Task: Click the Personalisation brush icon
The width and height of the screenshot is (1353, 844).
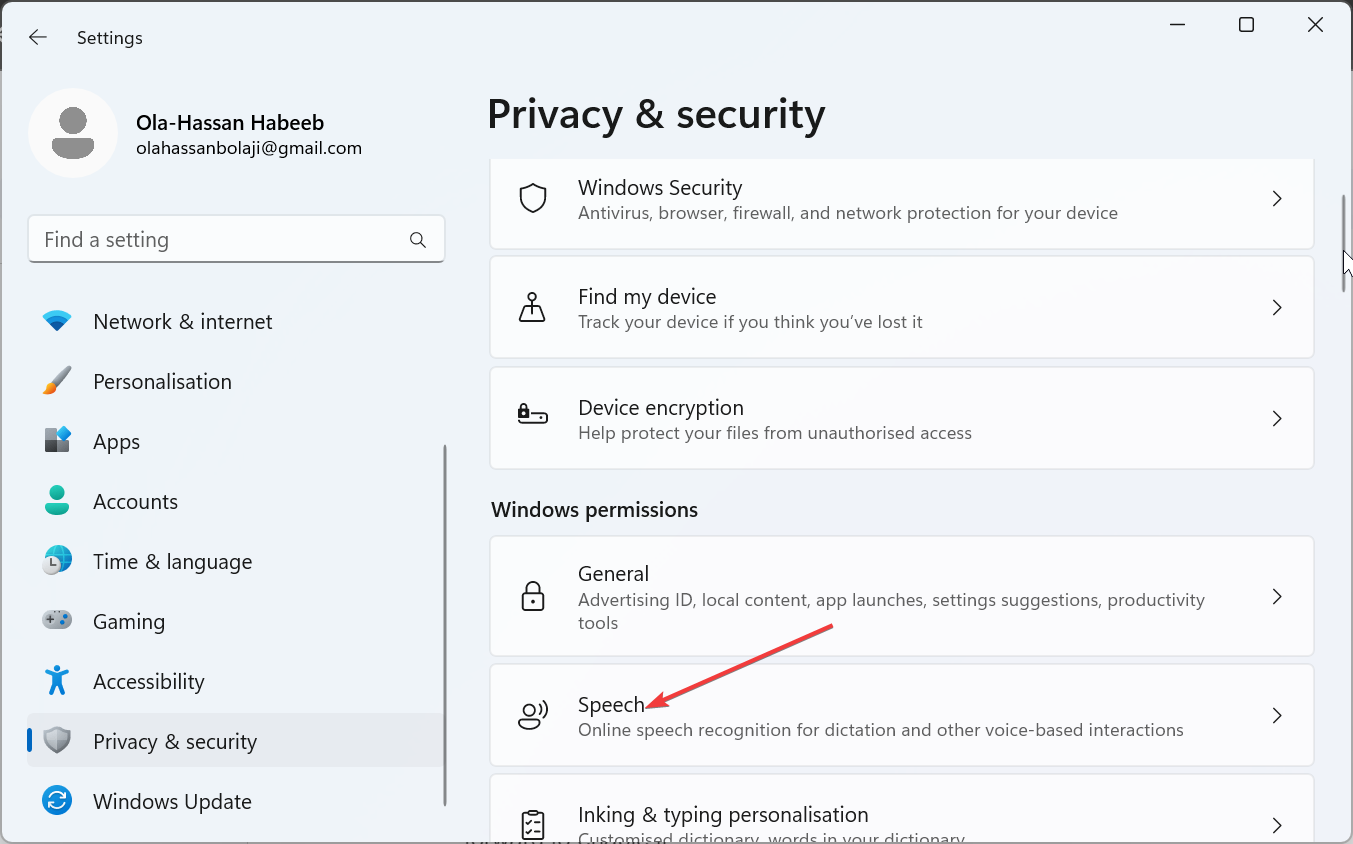Action: coord(57,381)
